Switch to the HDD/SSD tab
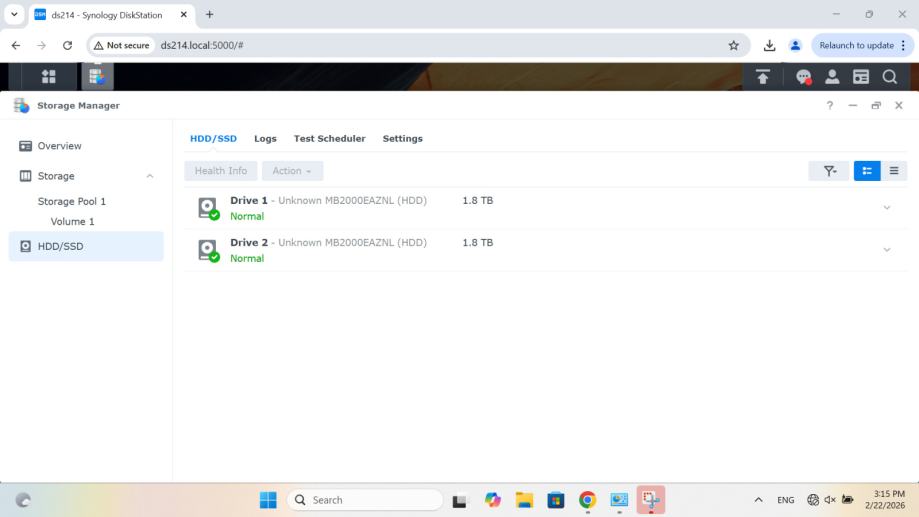Screen dimensions: 919x517 (213, 139)
